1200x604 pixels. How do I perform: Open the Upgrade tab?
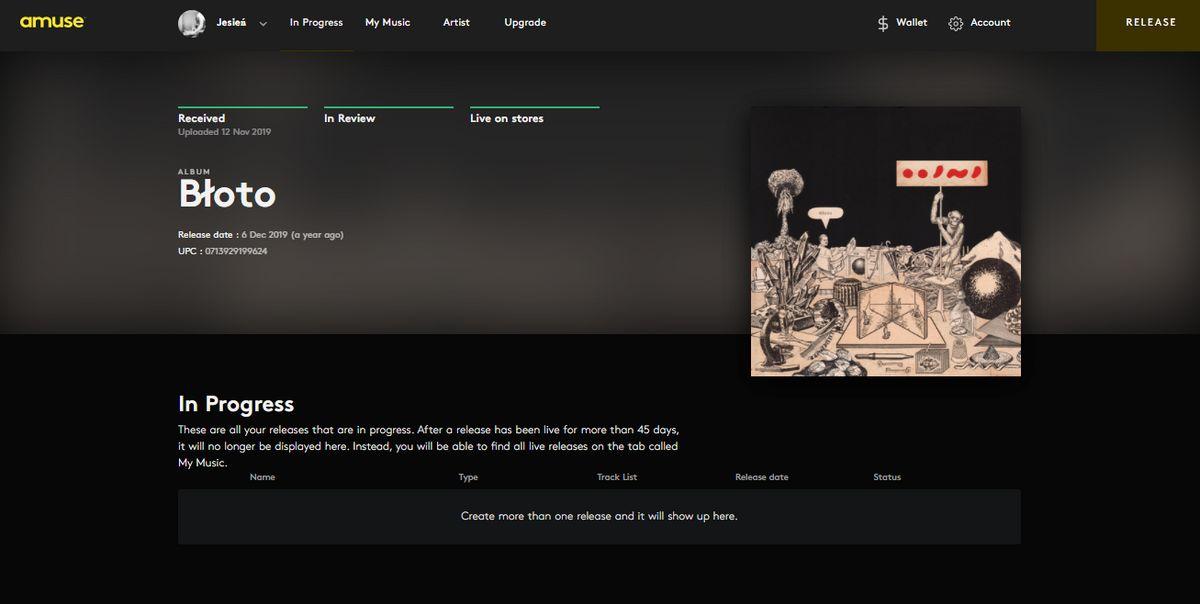tap(525, 23)
